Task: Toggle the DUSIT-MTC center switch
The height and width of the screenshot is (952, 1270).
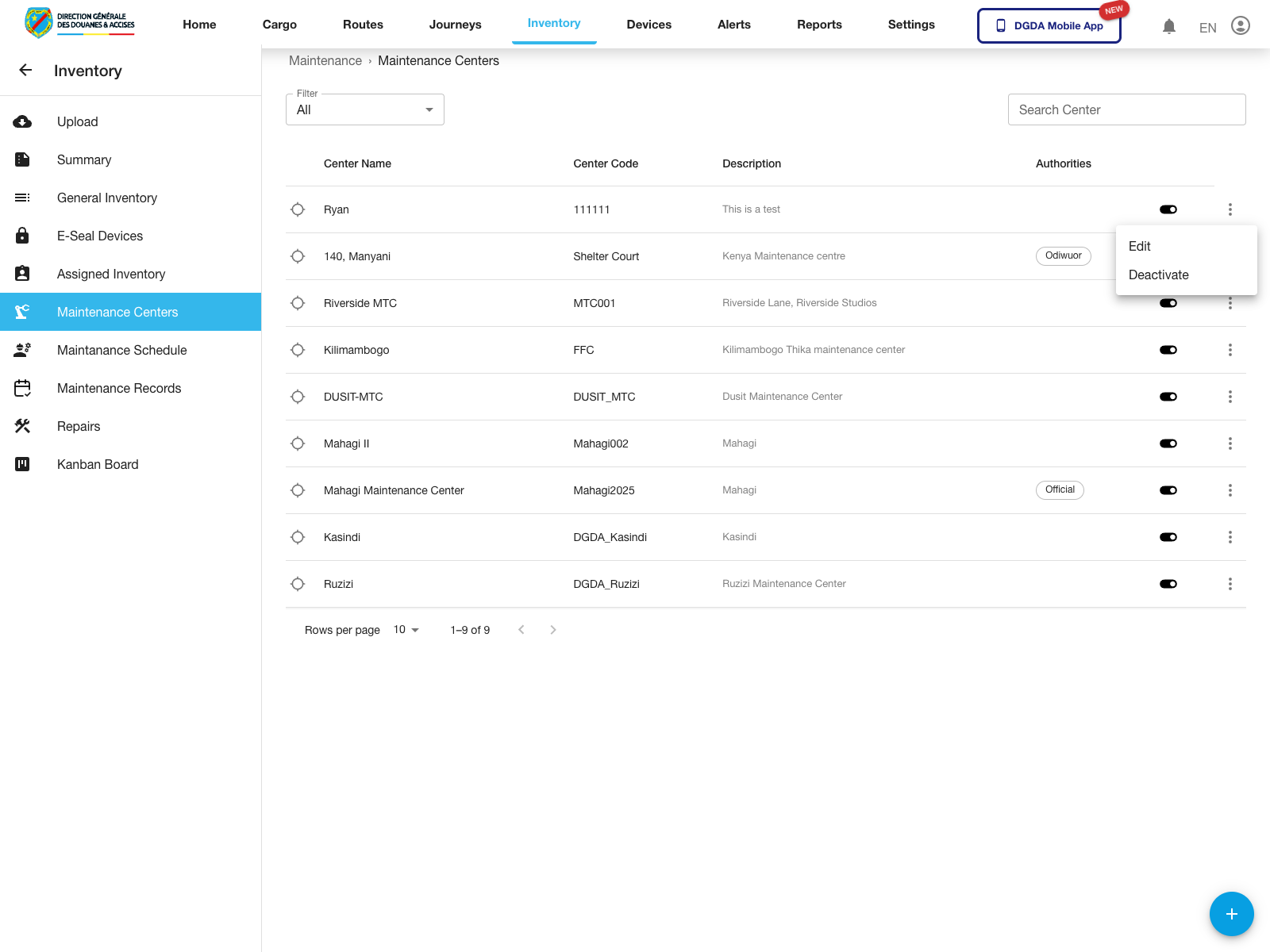Action: coord(1168,397)
